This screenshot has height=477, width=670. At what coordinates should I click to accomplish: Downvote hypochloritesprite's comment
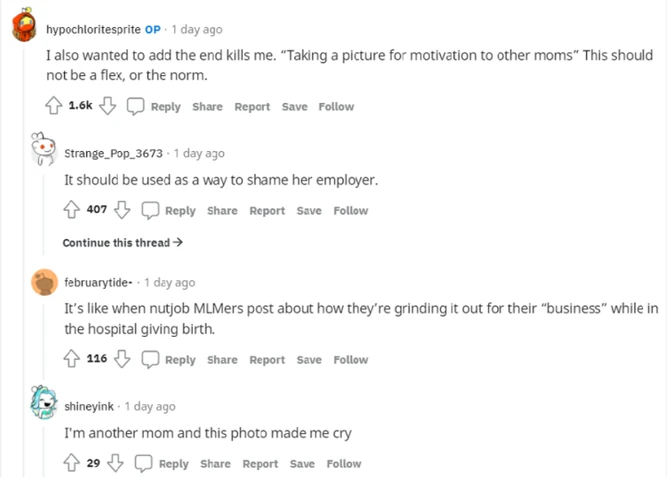(109, 106)
